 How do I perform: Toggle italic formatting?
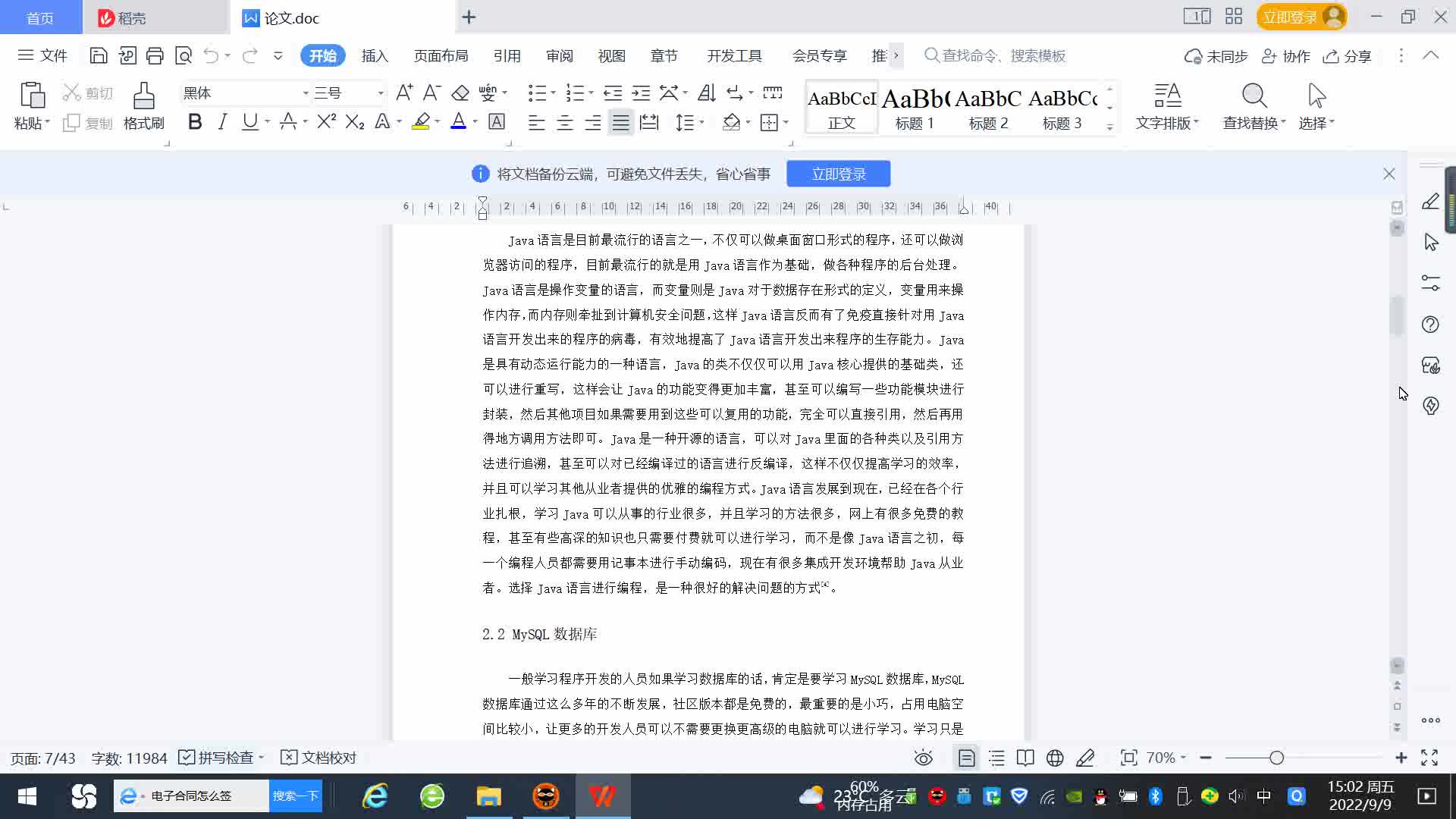(x=222, y=122)
